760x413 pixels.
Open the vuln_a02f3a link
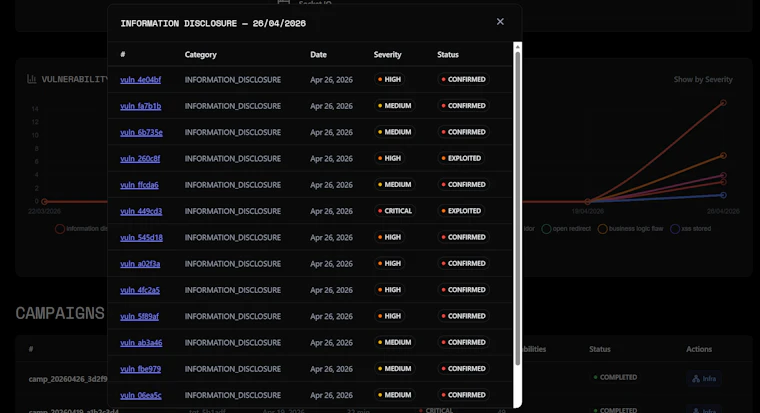(x=140, y=264)
